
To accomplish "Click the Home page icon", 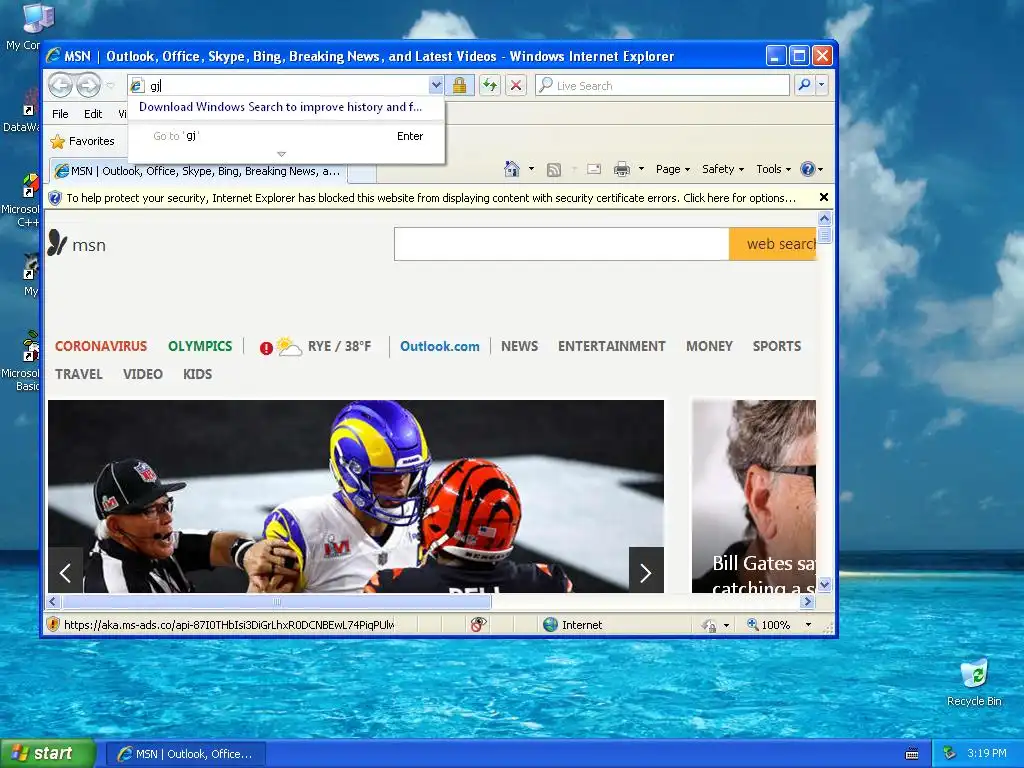I will (512, 169).
